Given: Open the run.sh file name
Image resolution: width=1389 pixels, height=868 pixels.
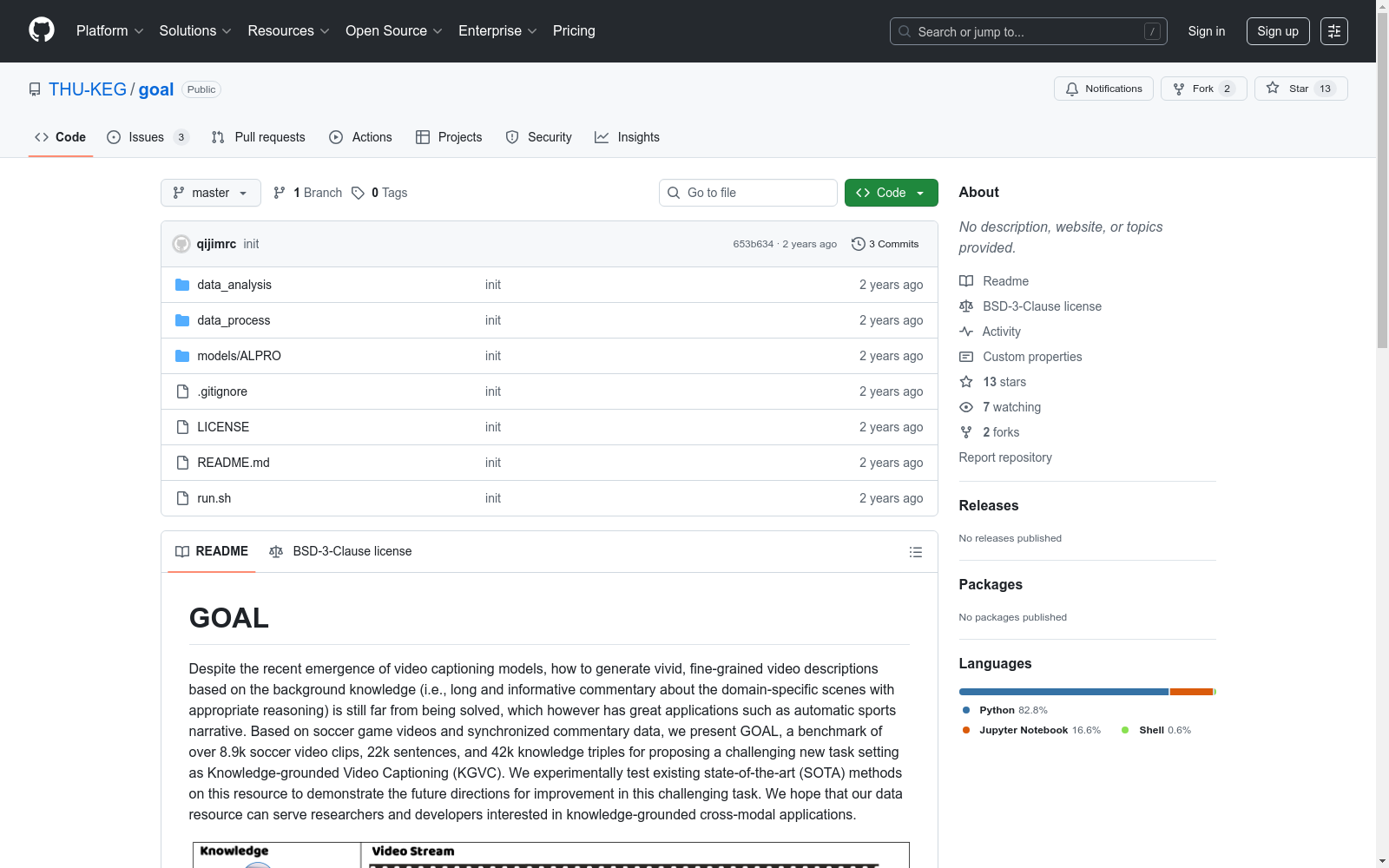Looking at the screenshot, I should point(214,498).
